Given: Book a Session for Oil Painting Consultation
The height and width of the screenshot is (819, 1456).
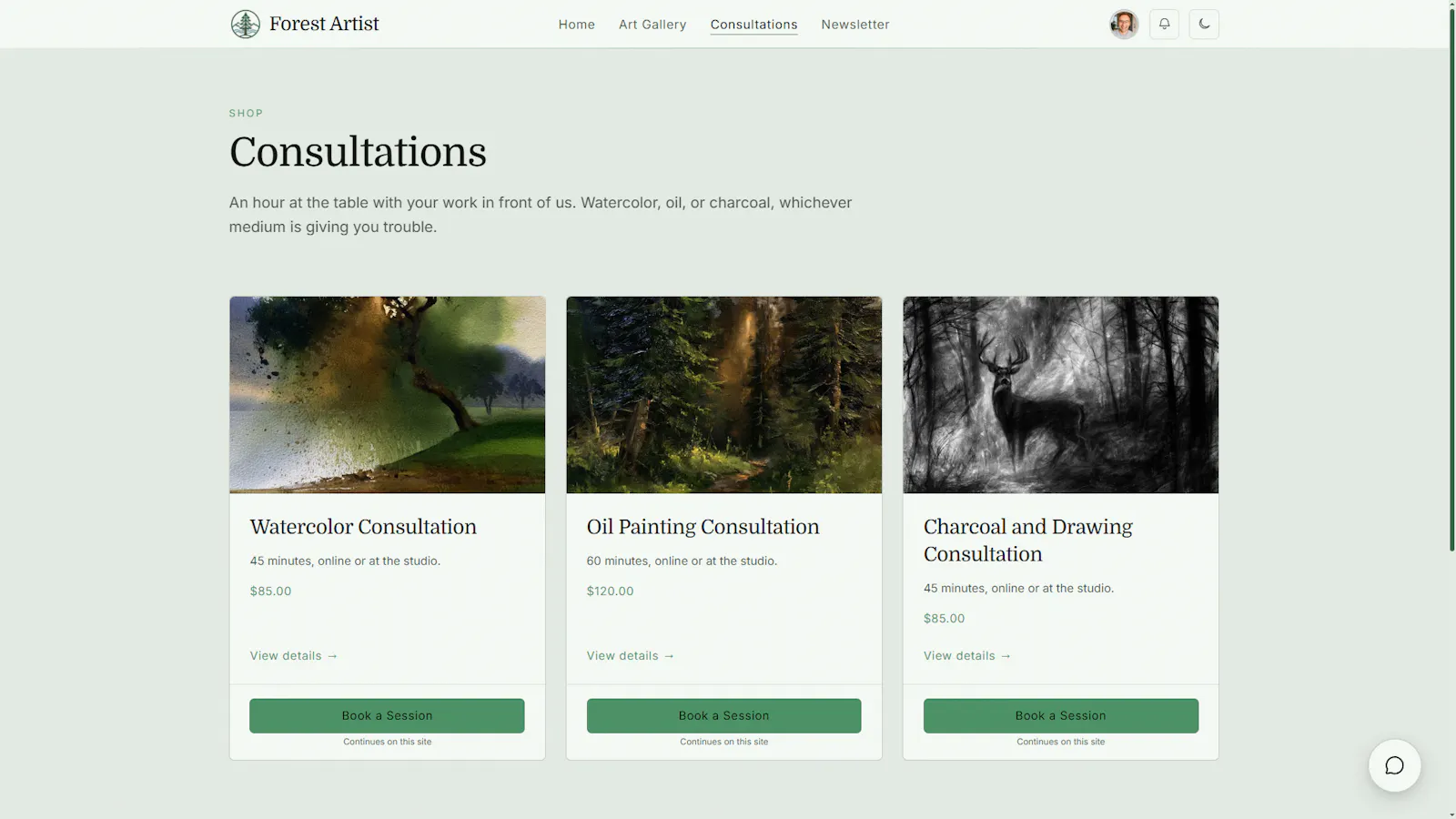Looking at the screenshot, I should (723, 715).
